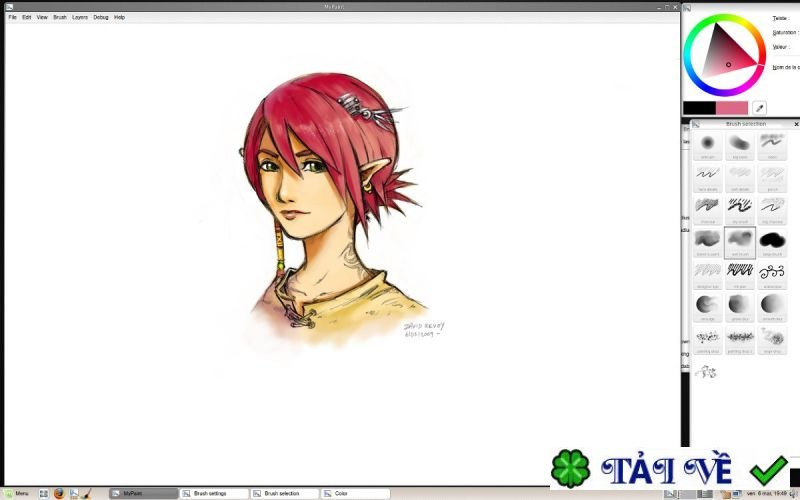Open the system Menu button in taskbar
The height and width of the screenshot is (500, 800).
(x=16, y=493)
